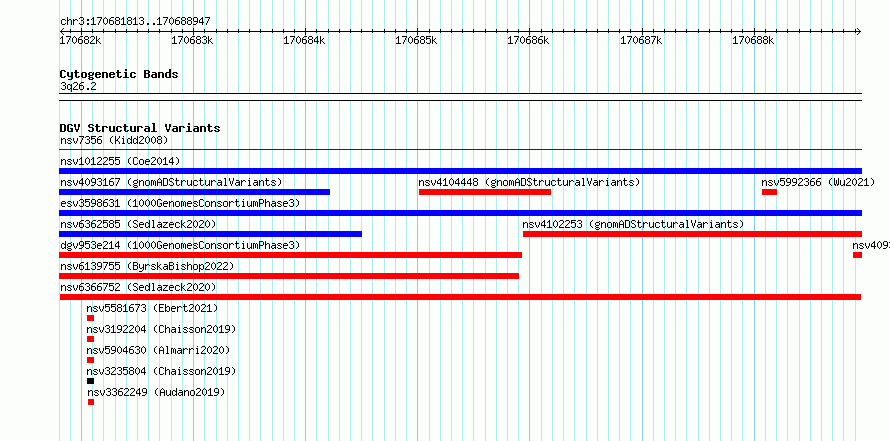
Task: Select the 3q26.2 band label
Action: [x=78, y=87]
